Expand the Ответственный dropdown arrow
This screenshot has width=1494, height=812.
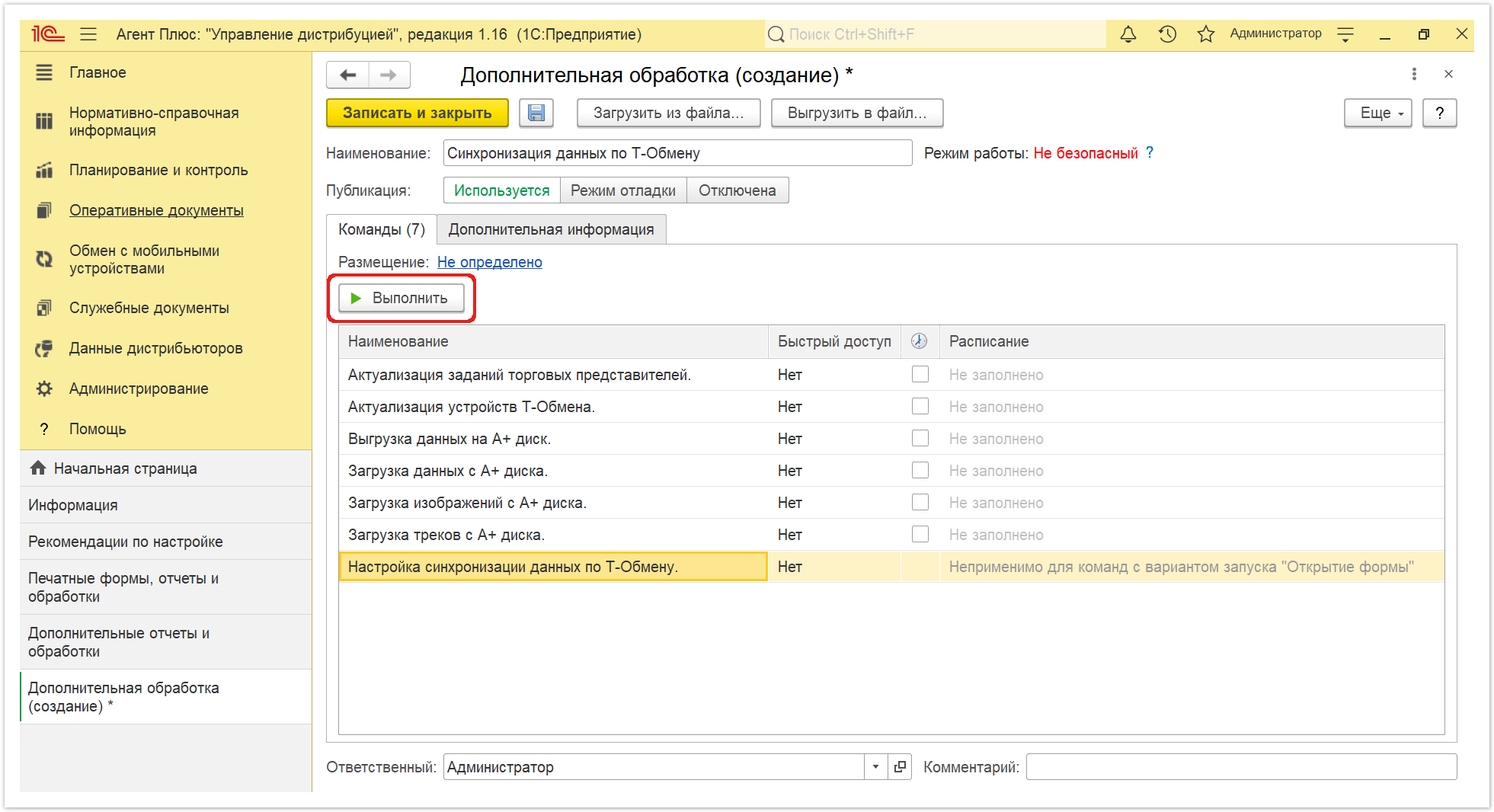[875, 767]
